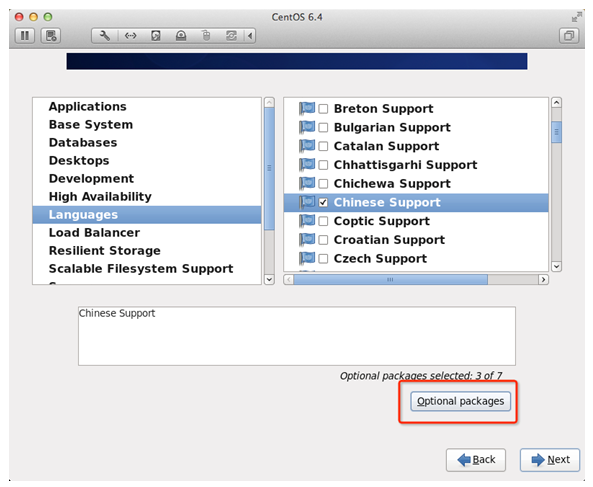The height and width of the screenshot is (487, 593).
Task: Click the hard disk toolbar icon
Action: (x=155, y=36)
